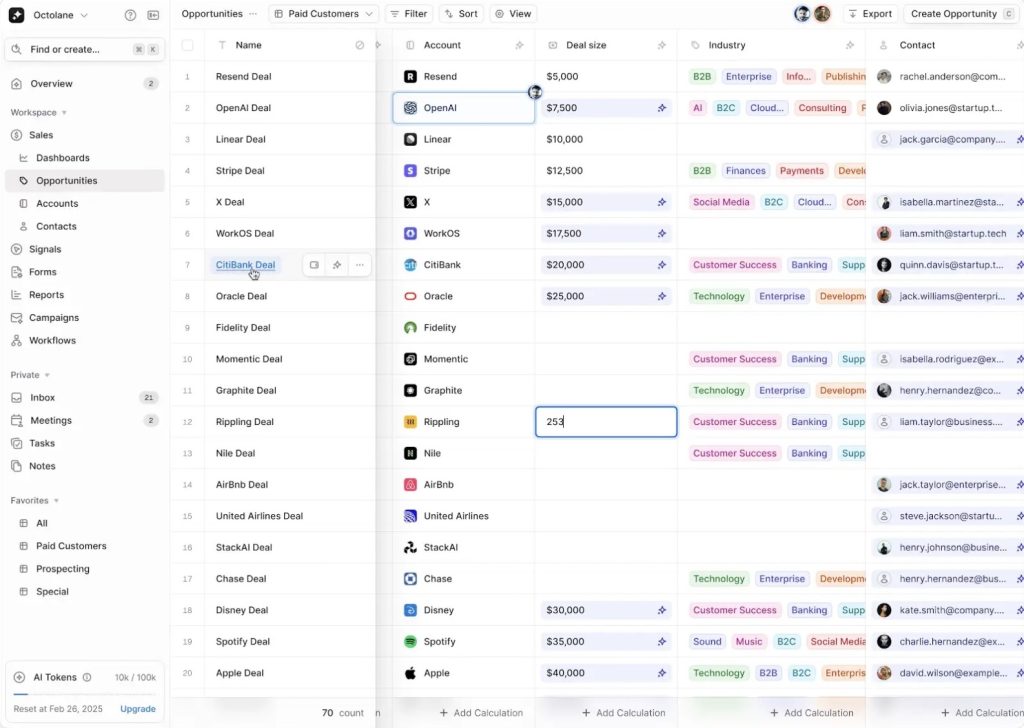Open the View options menu
This screenshot has height=728, width=1024.
coord(513,14)
